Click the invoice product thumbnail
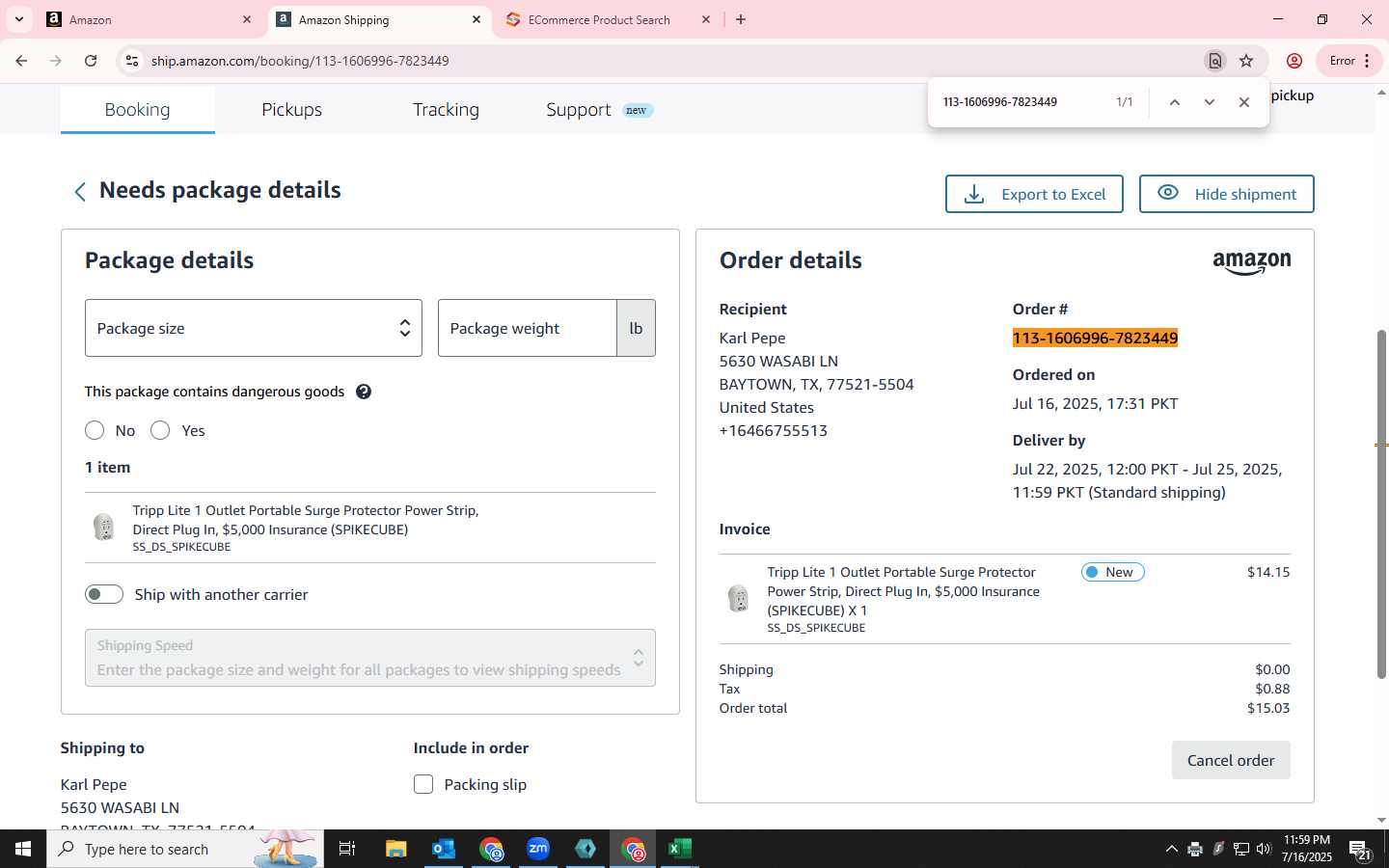Viewport: 1389px width, 868px height. click(738, 598)
